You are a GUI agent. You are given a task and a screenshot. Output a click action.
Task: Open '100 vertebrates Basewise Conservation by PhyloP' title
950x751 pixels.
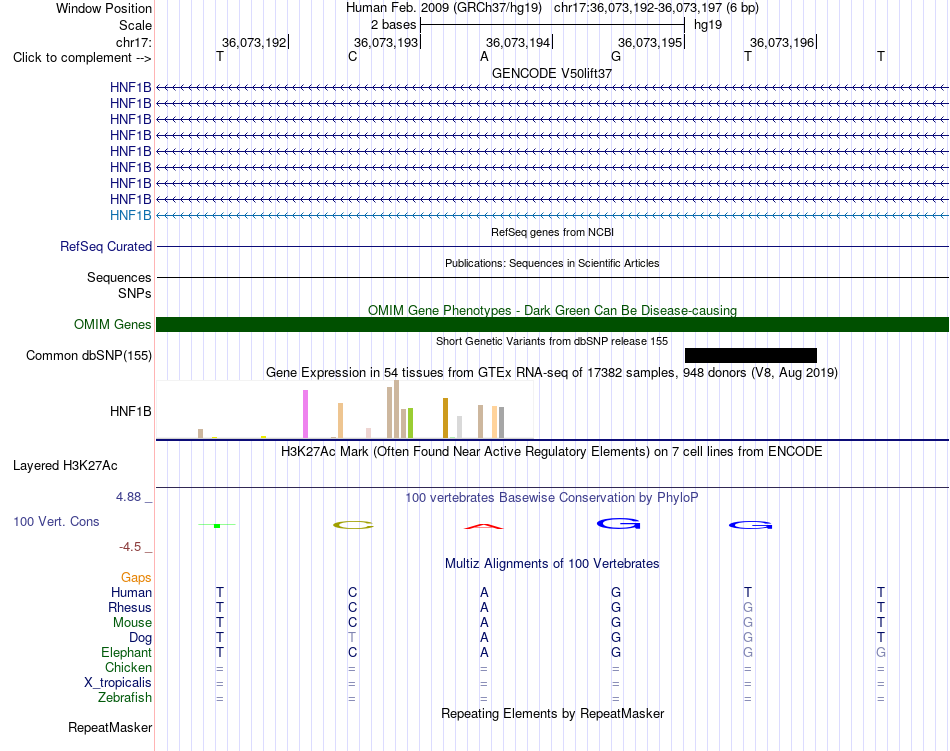(x=552, y=497)
